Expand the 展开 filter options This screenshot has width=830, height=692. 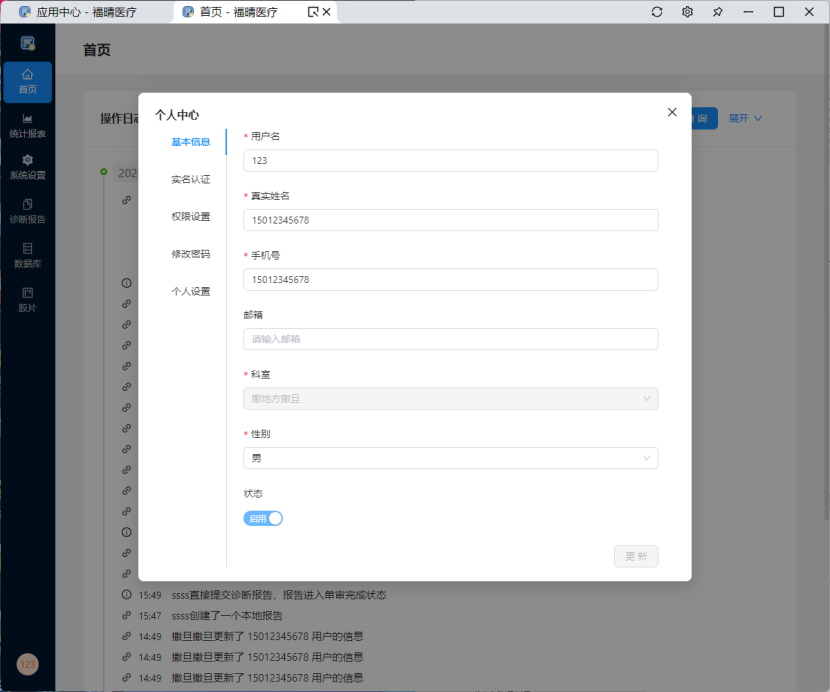(x=745, y=118)
